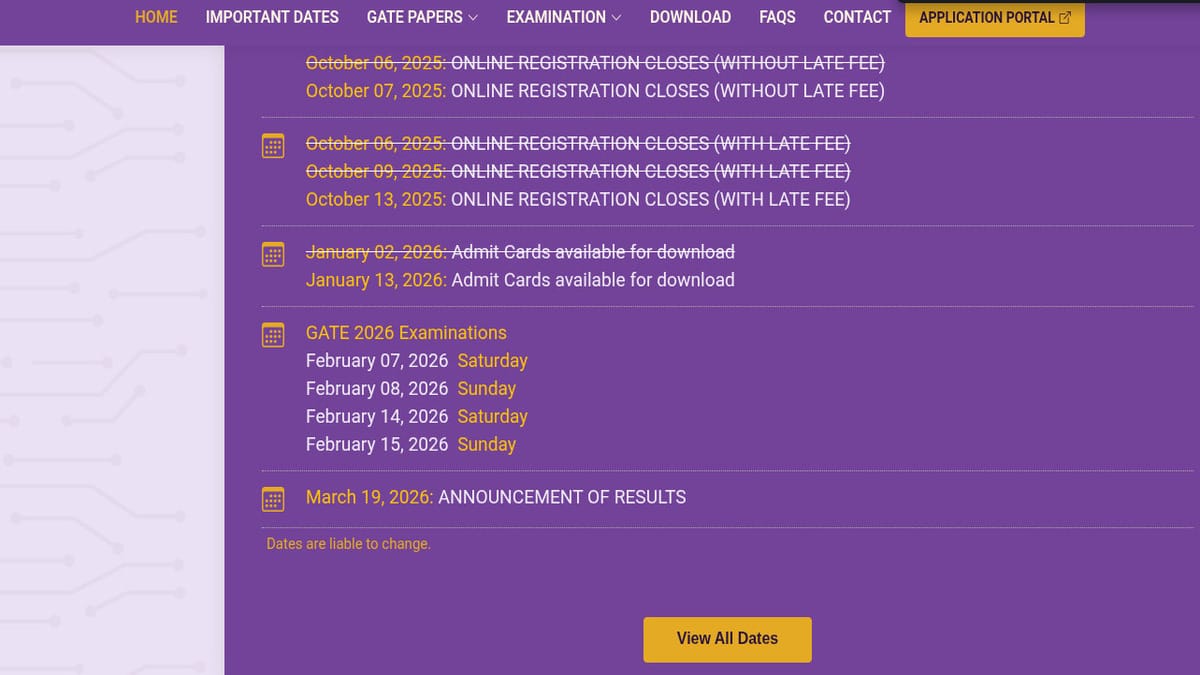The width and height of the screenshot is (1200, 675).
Task: Click the Dates are liable to change note
Action: click(348, 544)
